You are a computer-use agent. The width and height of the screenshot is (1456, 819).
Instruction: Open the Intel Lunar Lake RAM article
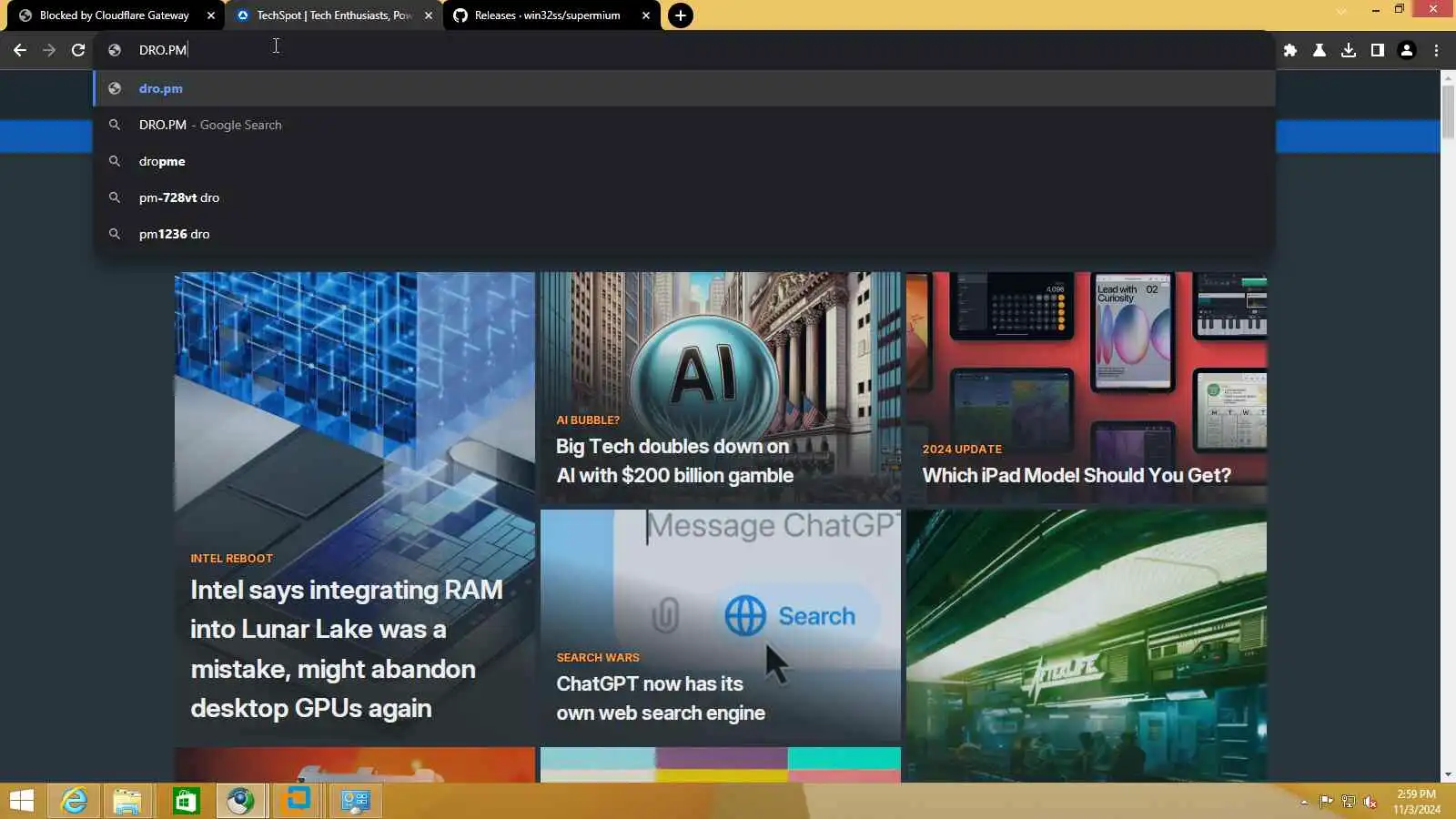pos(346,649)
